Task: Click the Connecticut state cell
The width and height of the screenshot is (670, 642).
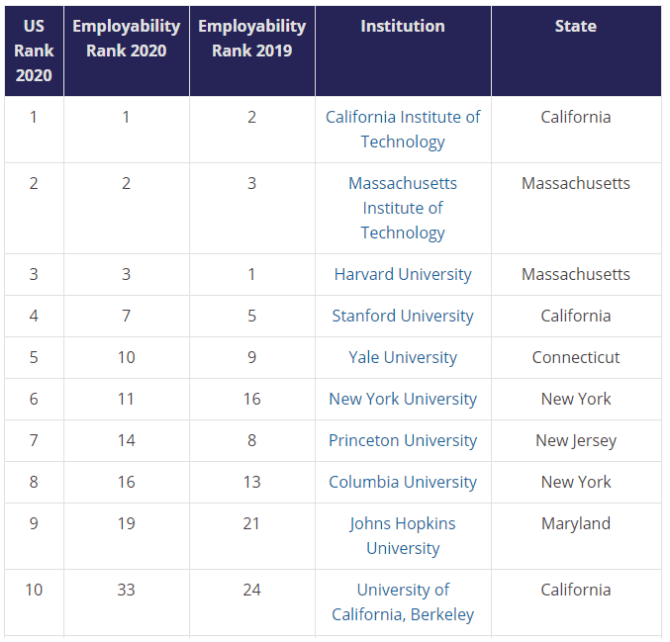Action: point(576,357)
